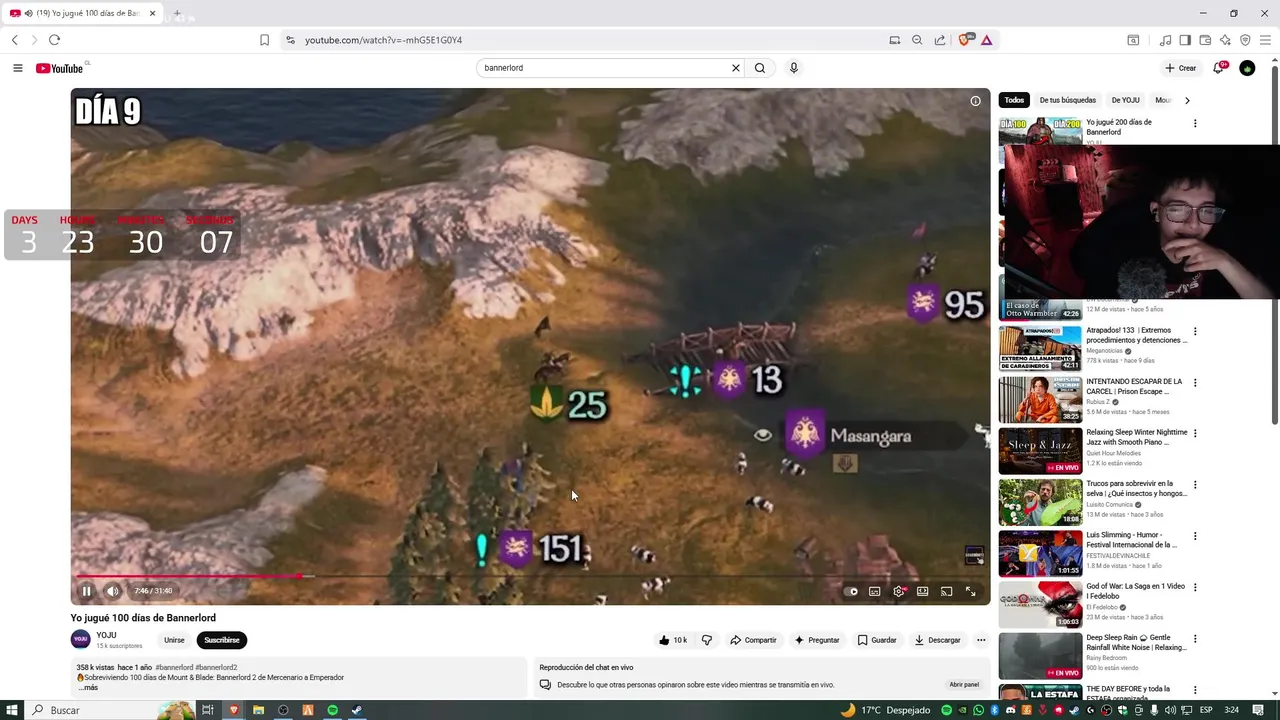Click the #bannerlord hashtag
Viewport: 1280px width, 720px height.
pyautogui.click(x=174, y=667)
